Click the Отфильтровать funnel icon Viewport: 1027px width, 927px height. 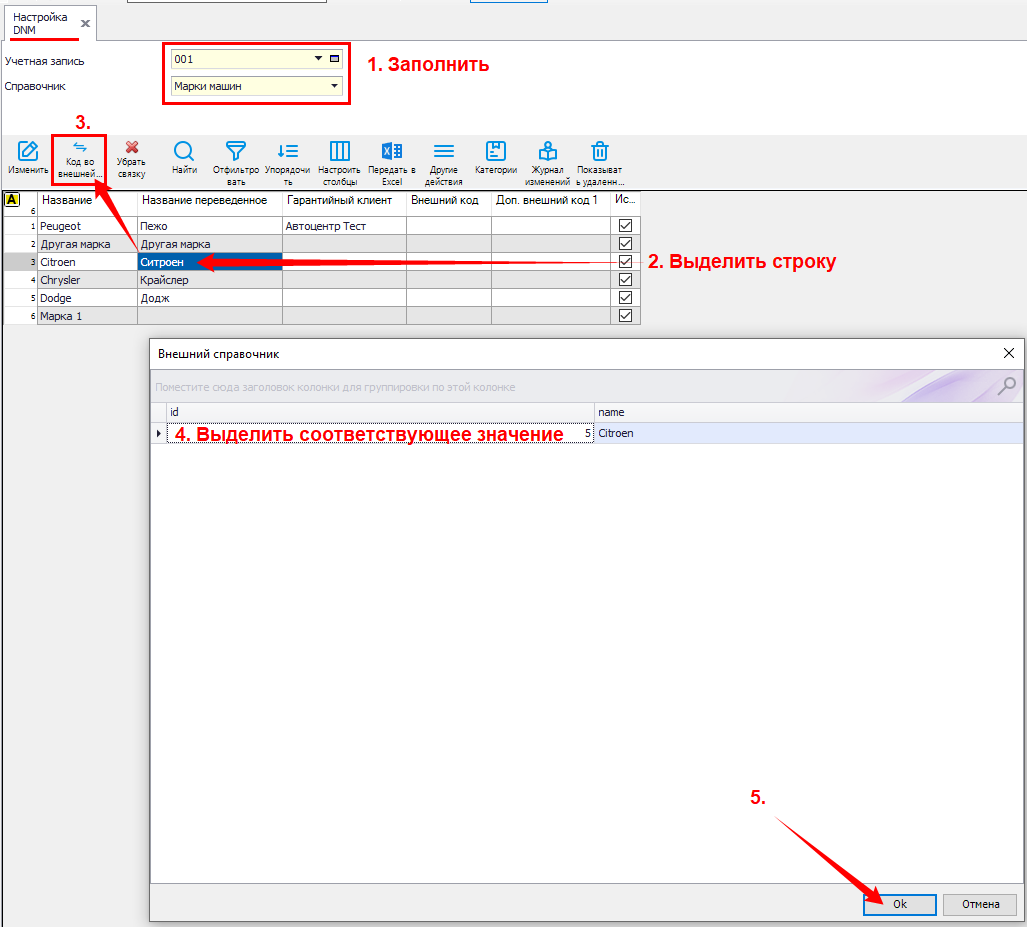point(235,151)
